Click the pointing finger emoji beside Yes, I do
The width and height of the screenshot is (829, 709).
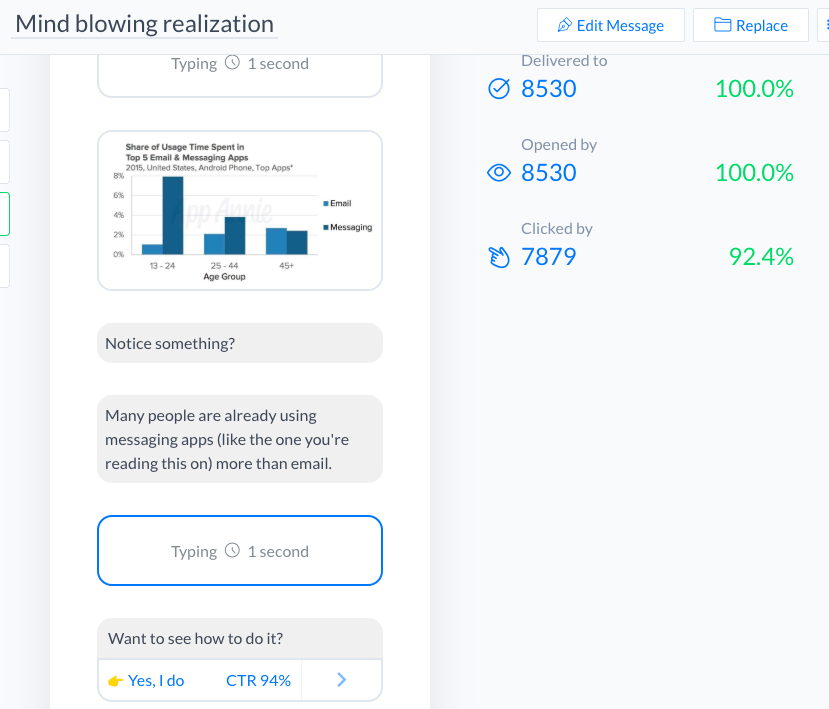[116, 681]
